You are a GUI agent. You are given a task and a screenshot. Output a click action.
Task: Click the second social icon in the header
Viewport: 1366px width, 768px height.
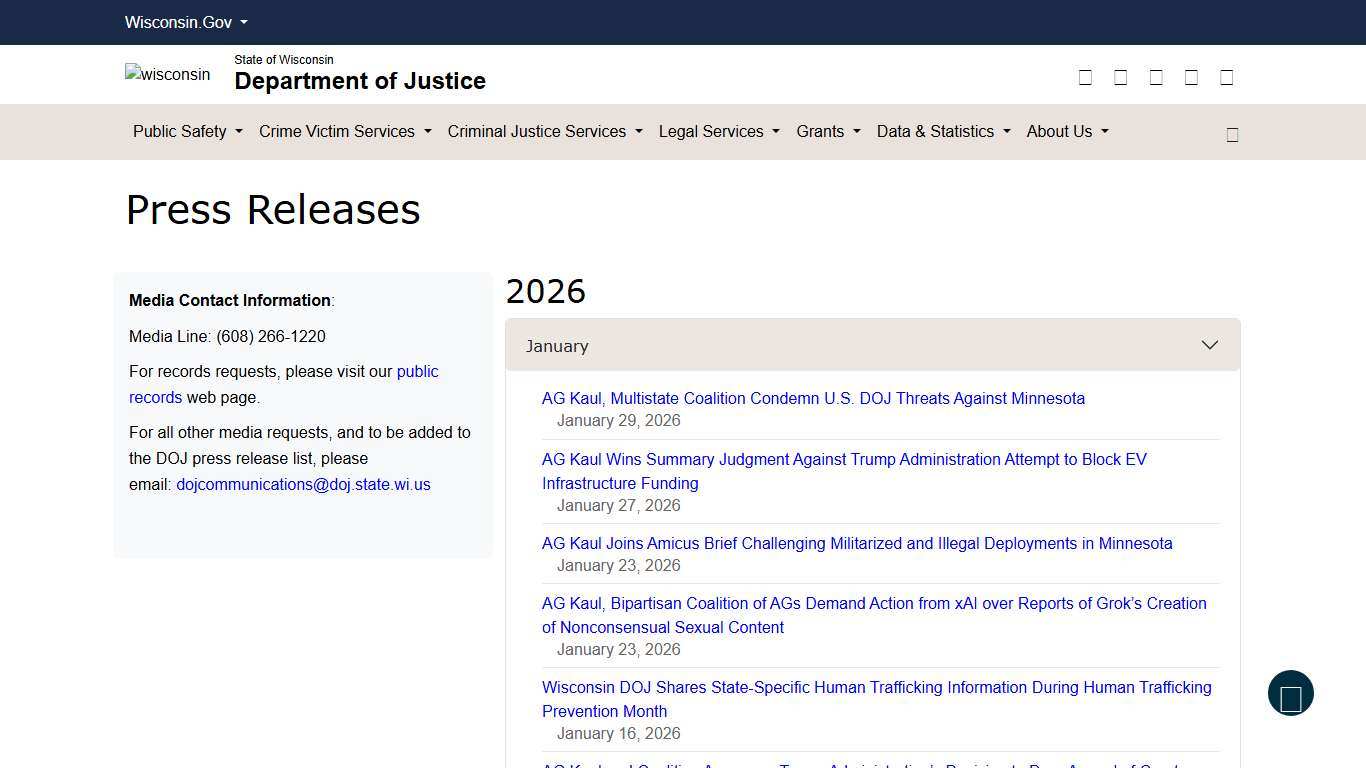1120,77
